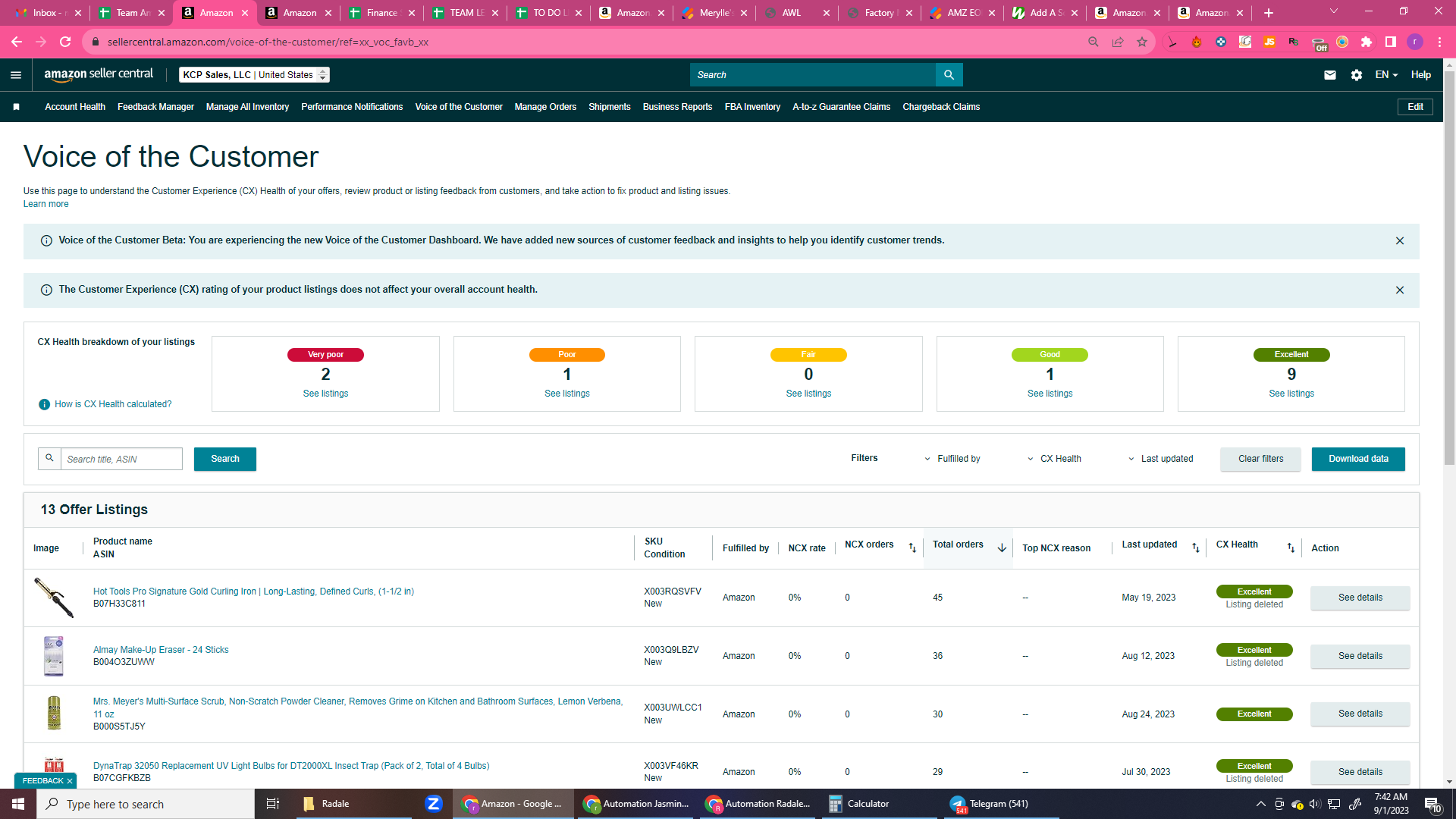
Task: Sort by Last updated column arrows
Action: [1196, 548]
